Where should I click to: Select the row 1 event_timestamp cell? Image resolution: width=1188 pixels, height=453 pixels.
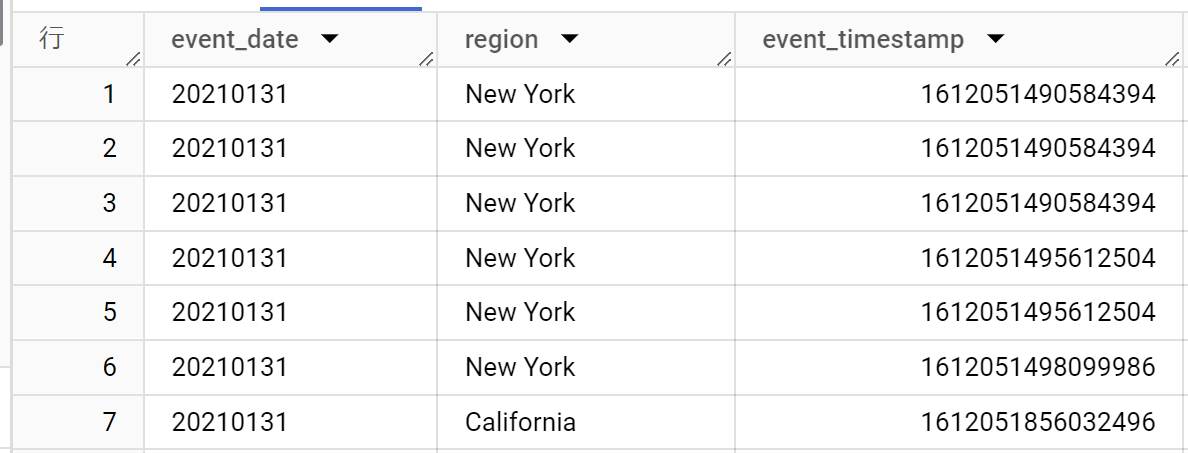pyautogui.click(x=1038, y=94)
